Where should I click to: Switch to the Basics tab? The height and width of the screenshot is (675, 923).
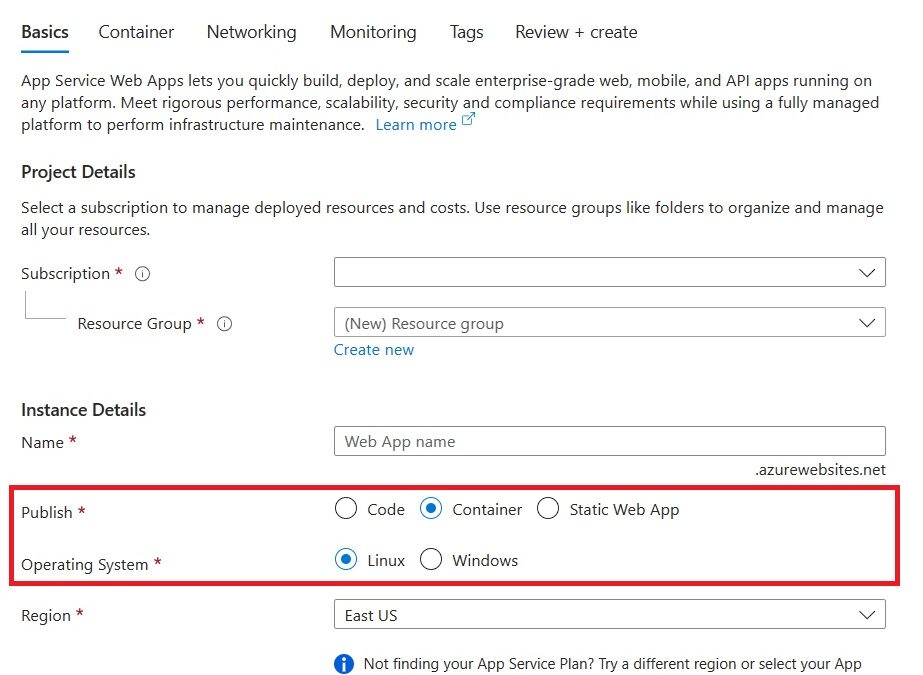45,32
